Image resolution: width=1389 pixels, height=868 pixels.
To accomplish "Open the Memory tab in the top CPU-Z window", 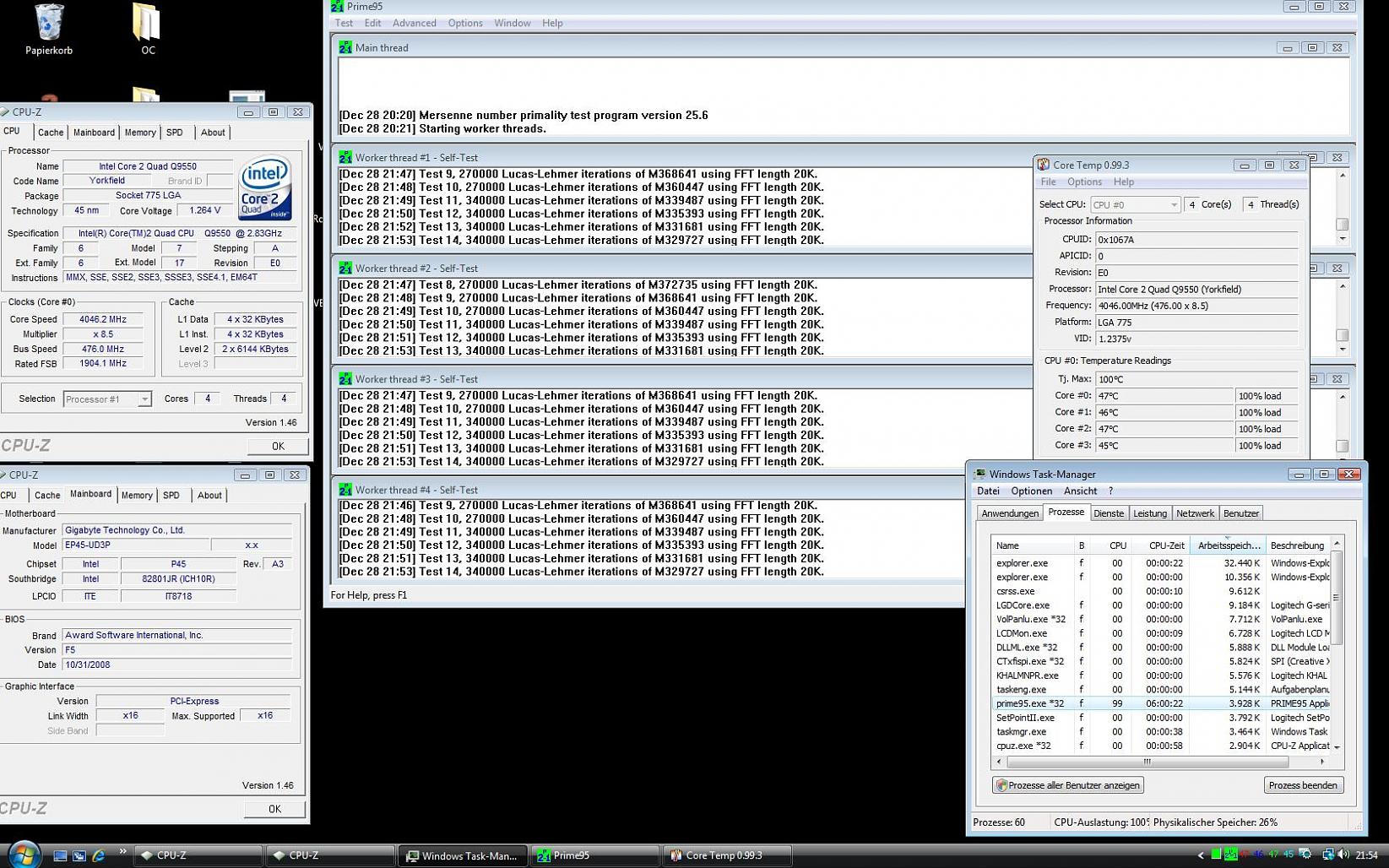I will [x=140, y=133].
